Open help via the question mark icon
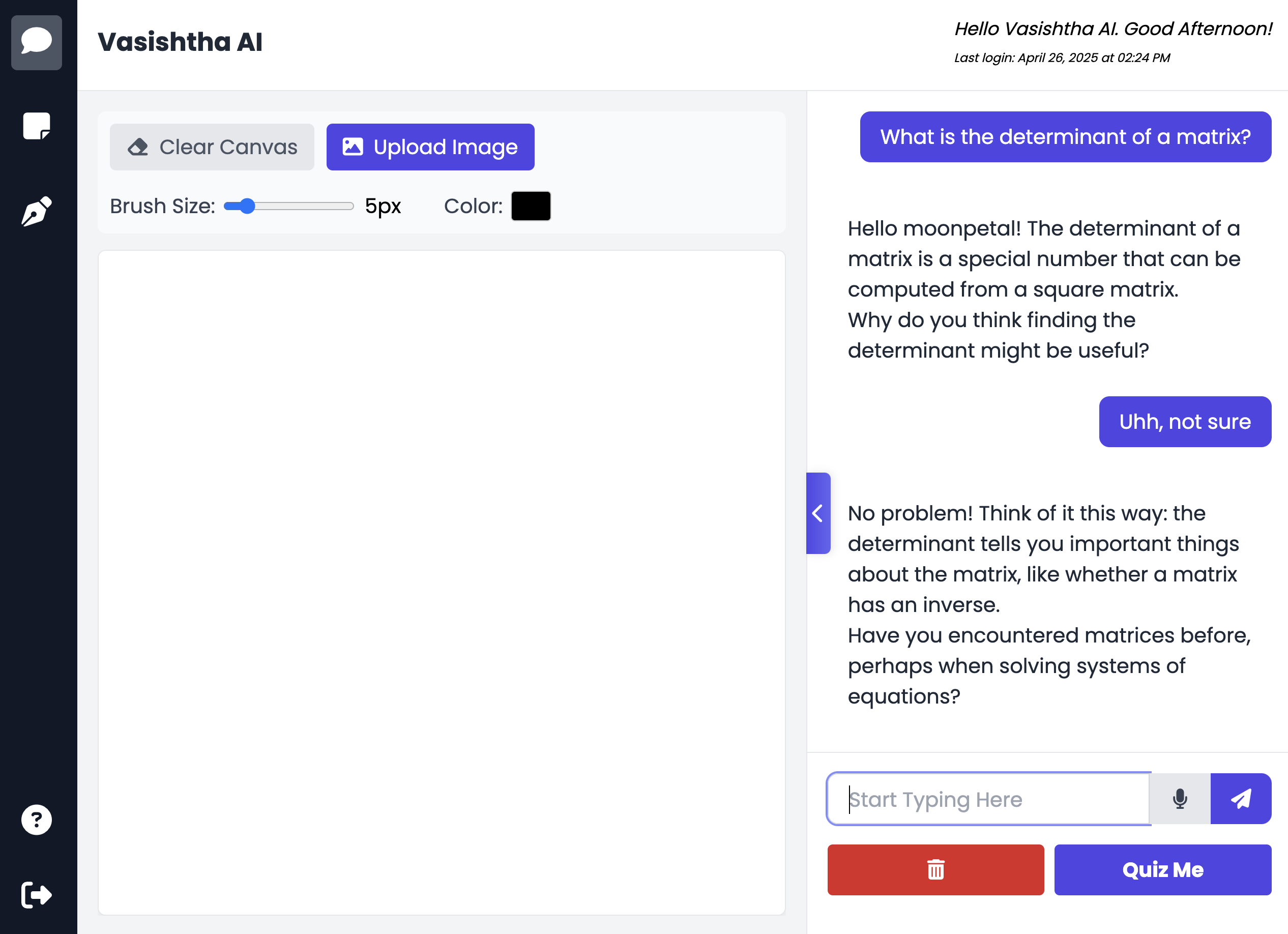1288x934 pixels. [x=36, y=820]
